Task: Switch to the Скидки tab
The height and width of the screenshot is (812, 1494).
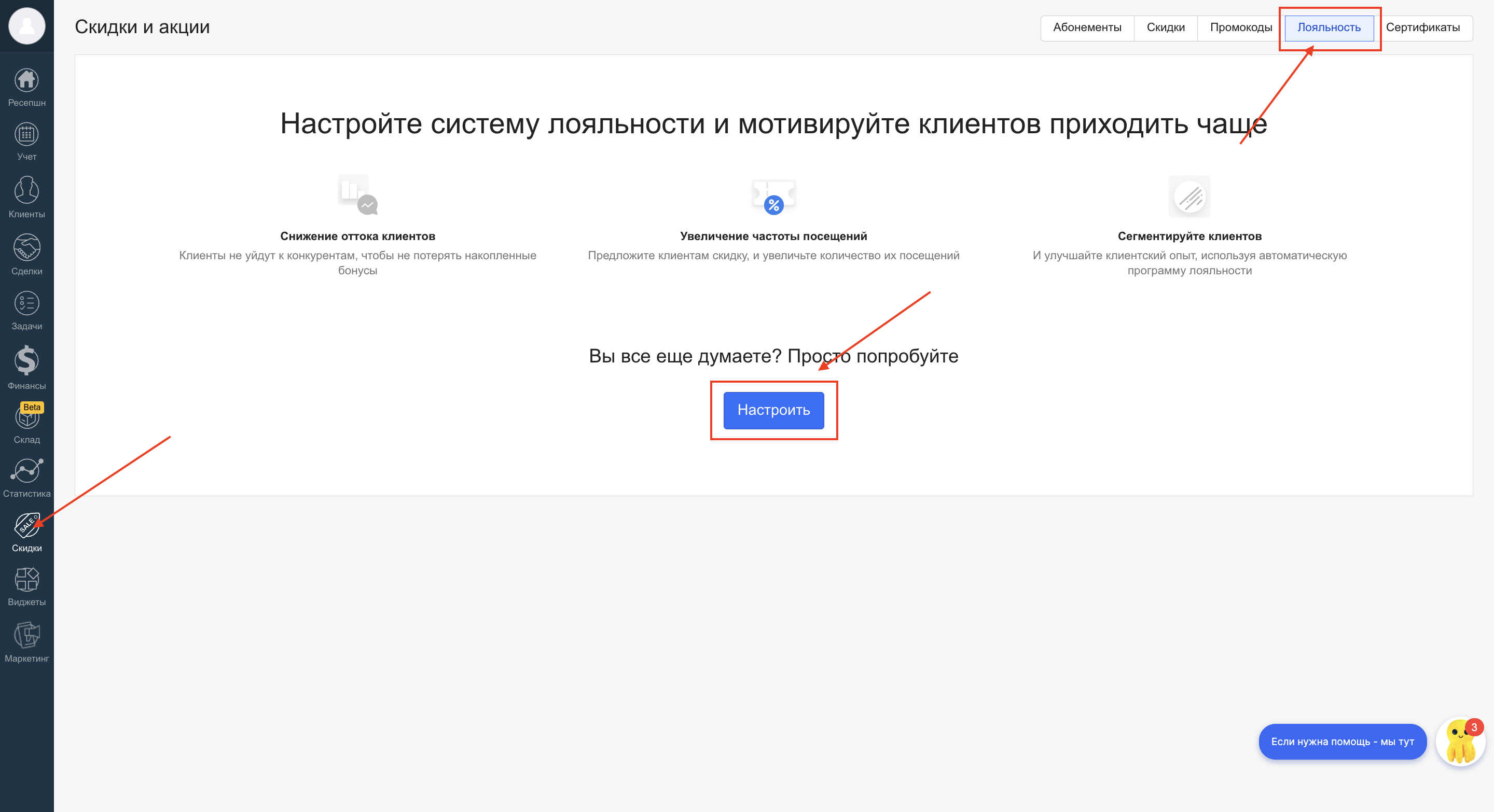Action: pyautogui.click(x=1165, y=28)
